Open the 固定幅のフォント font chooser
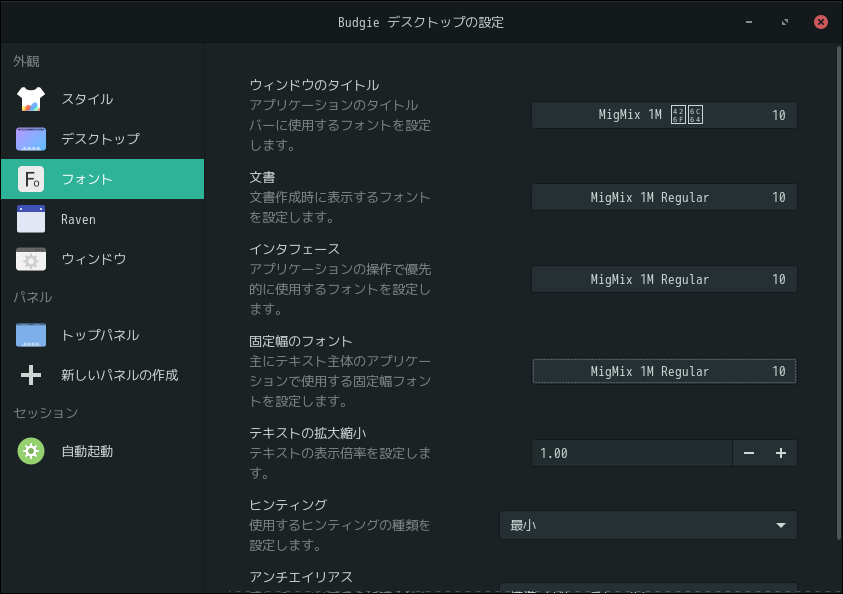Viewport: 843px width, 594px height. (664, 371)
